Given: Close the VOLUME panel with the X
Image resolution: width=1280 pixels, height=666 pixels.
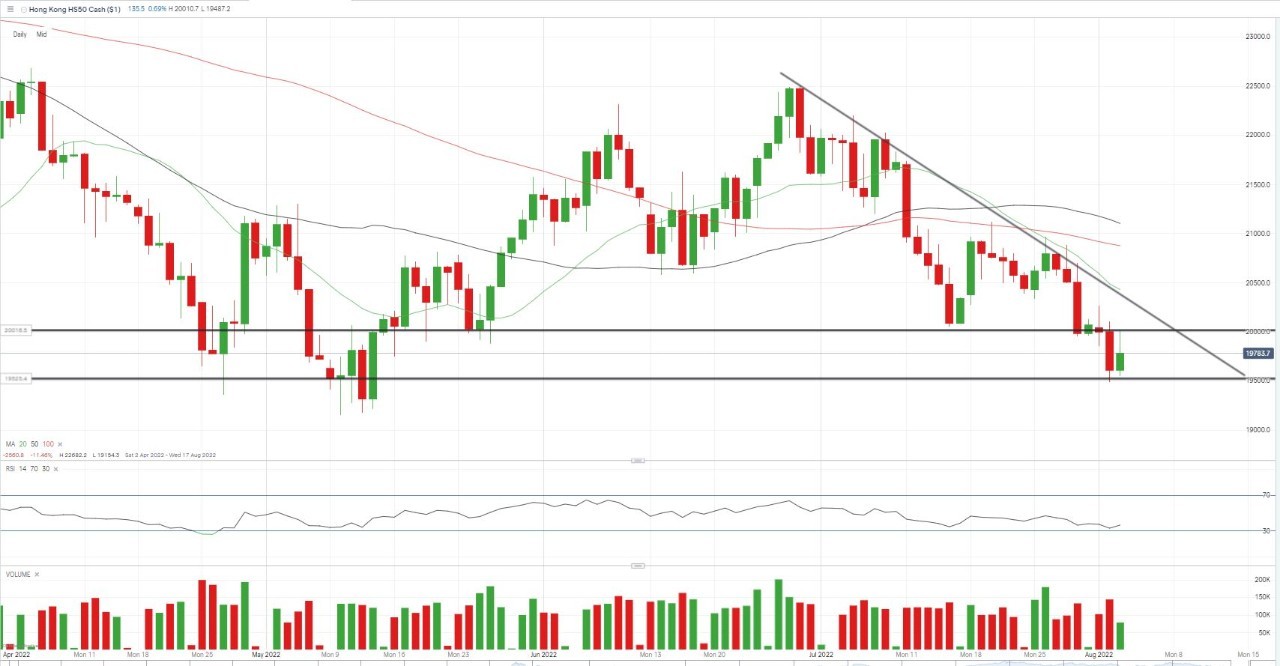Looking at the screenshot, I should (37, 575).
